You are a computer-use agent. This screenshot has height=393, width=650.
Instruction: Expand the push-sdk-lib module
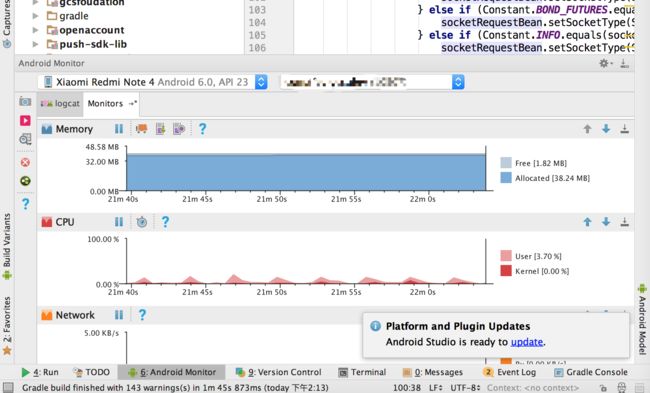click(36, 44)
